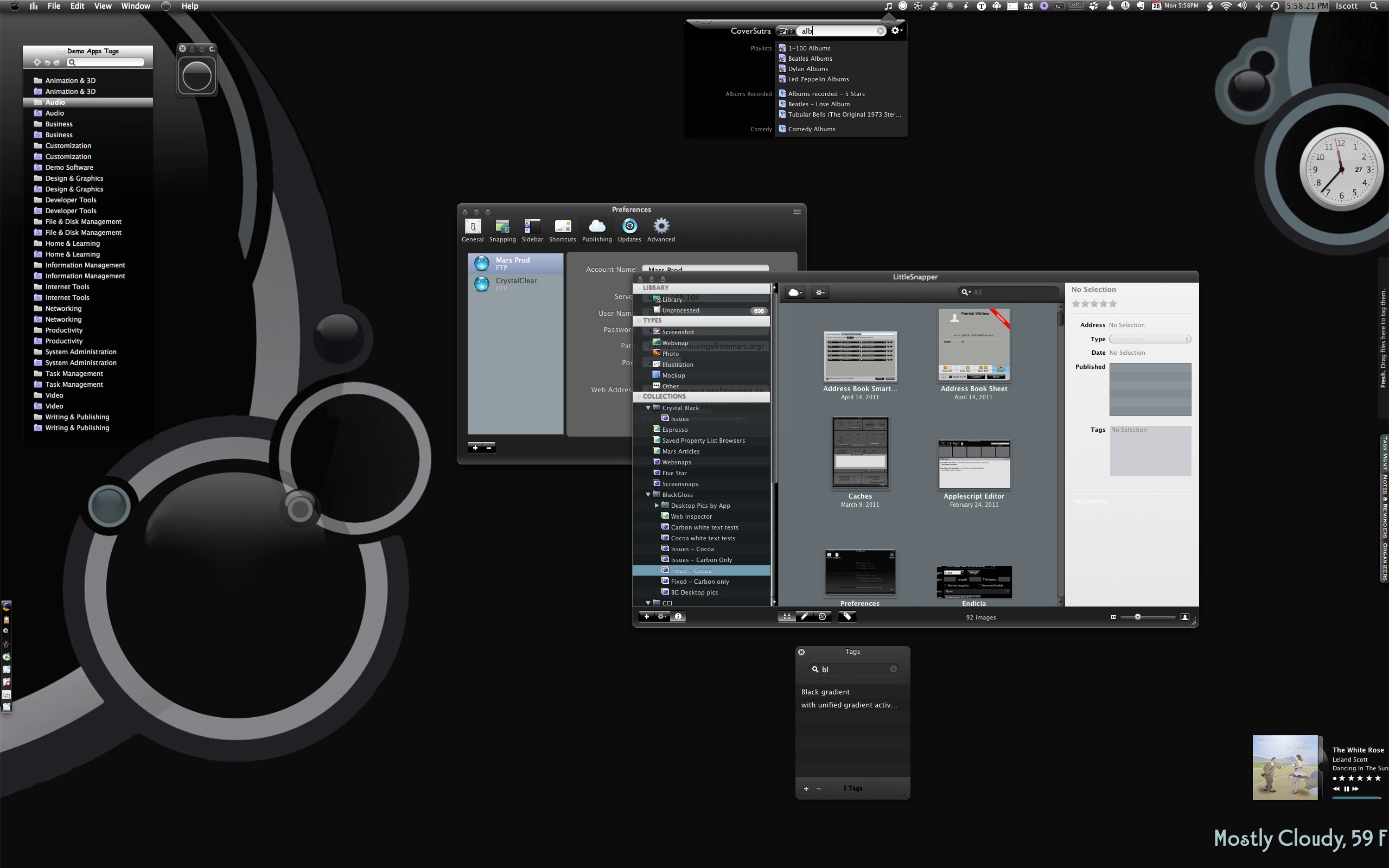Add a publishing account with plus button

coord(475,448)
